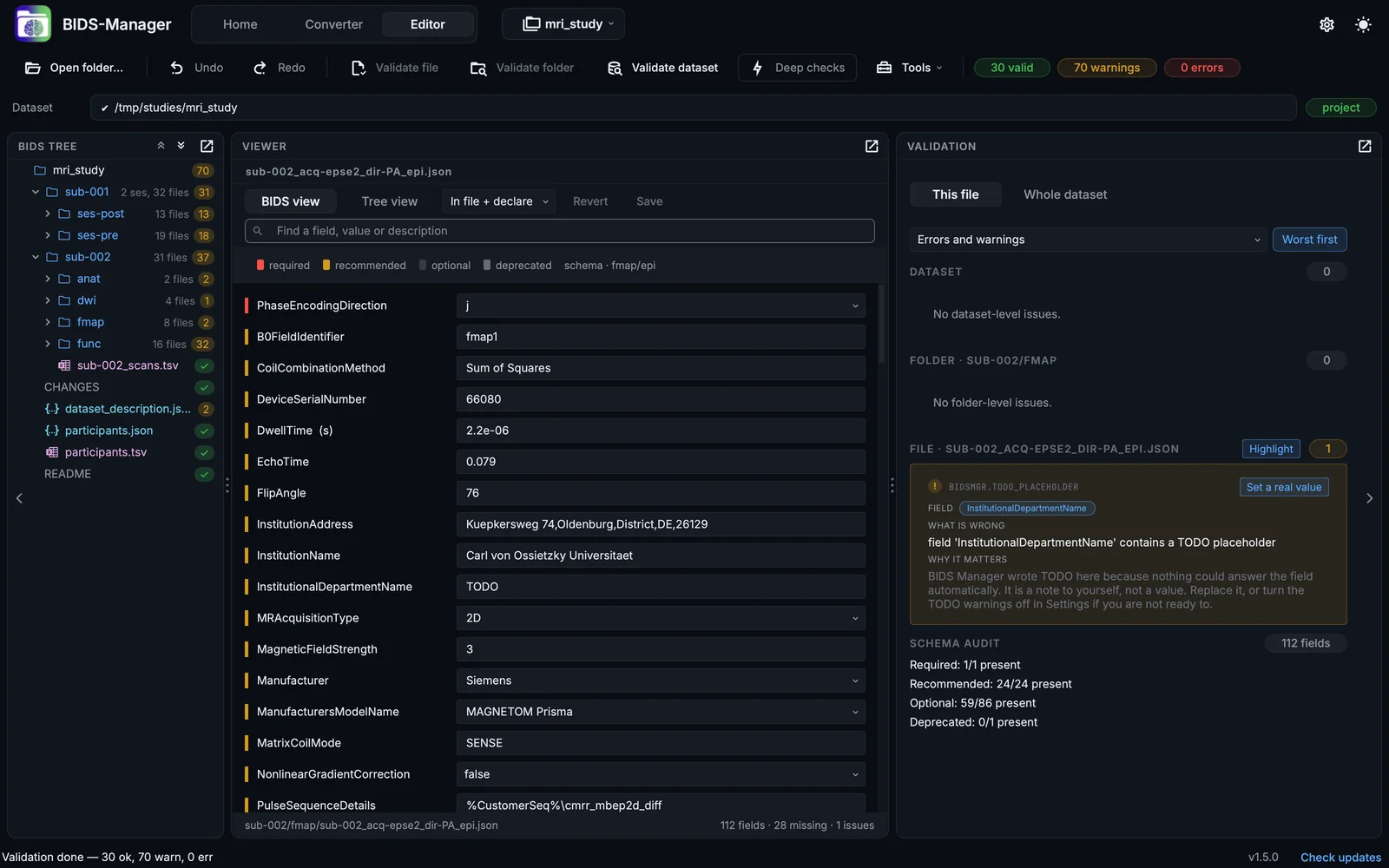Click the Open folder icon
The height and width of the screenshot is (868, 1389).
33,68
